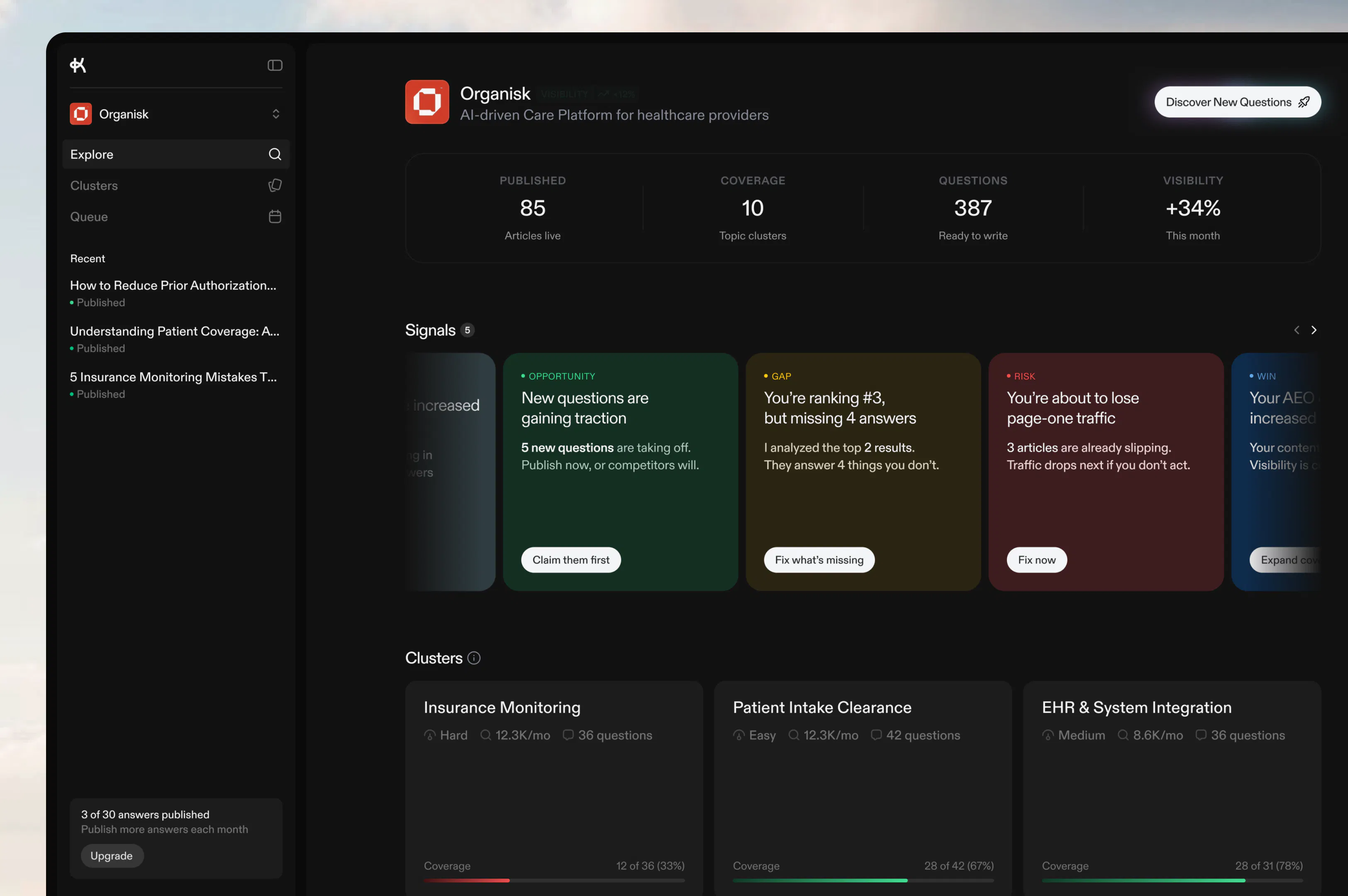Viewport: 1348px width, 896px height.
Task: Click the questions icon on EHR & System Integration
Action: [1201, 735]
